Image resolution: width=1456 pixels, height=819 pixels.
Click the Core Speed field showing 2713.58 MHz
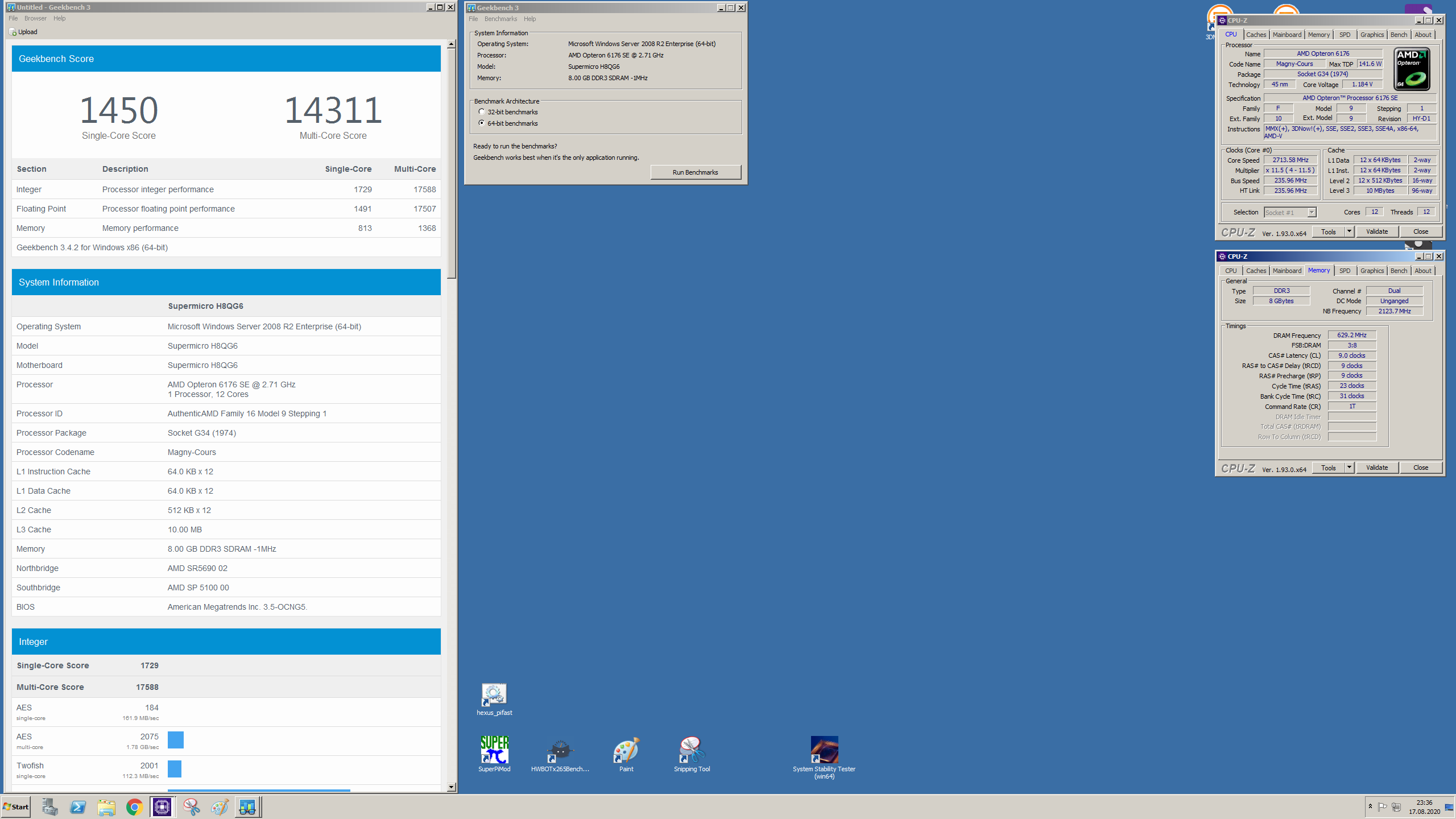[1290, 160]
